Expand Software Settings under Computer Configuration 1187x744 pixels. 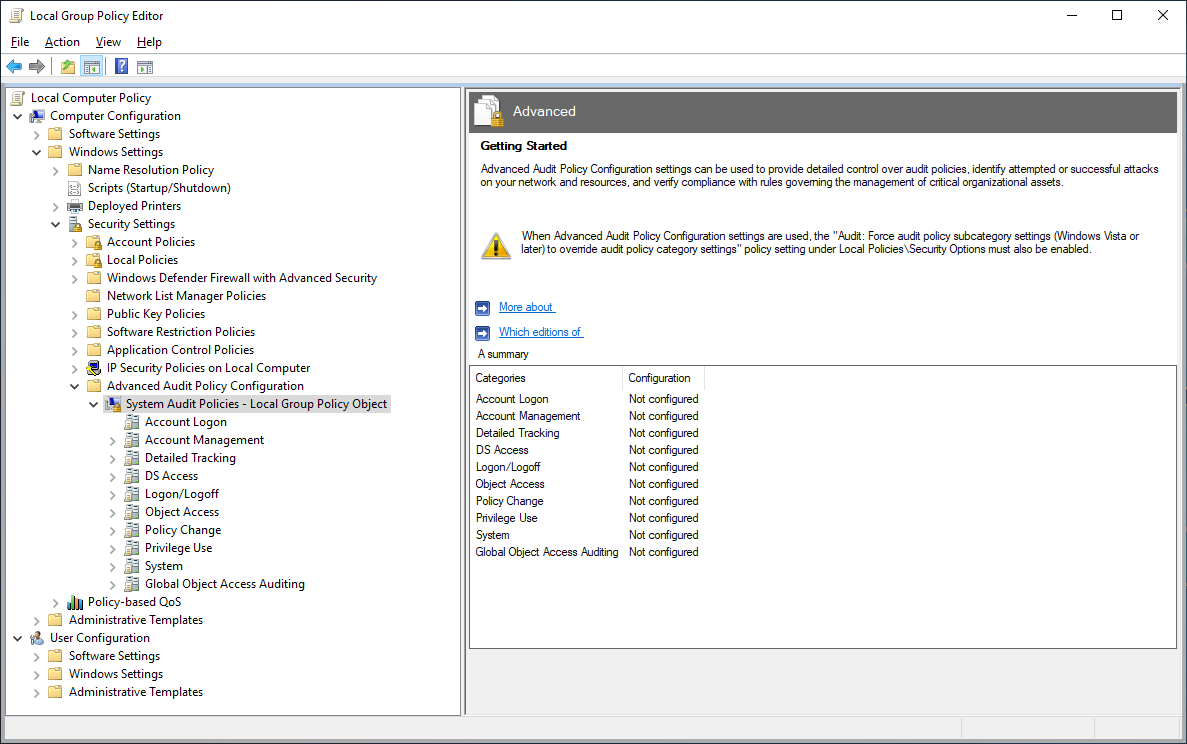pos(36,135)
